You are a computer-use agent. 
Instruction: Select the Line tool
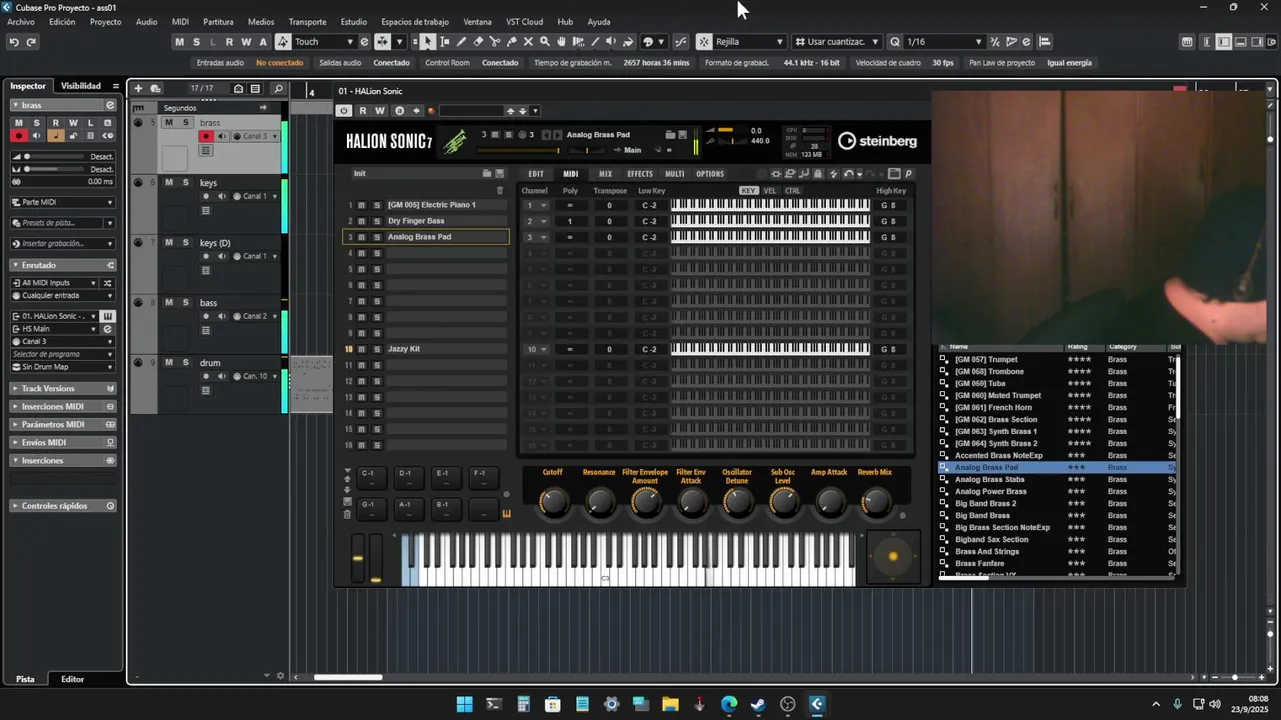[x=595, y=42]
